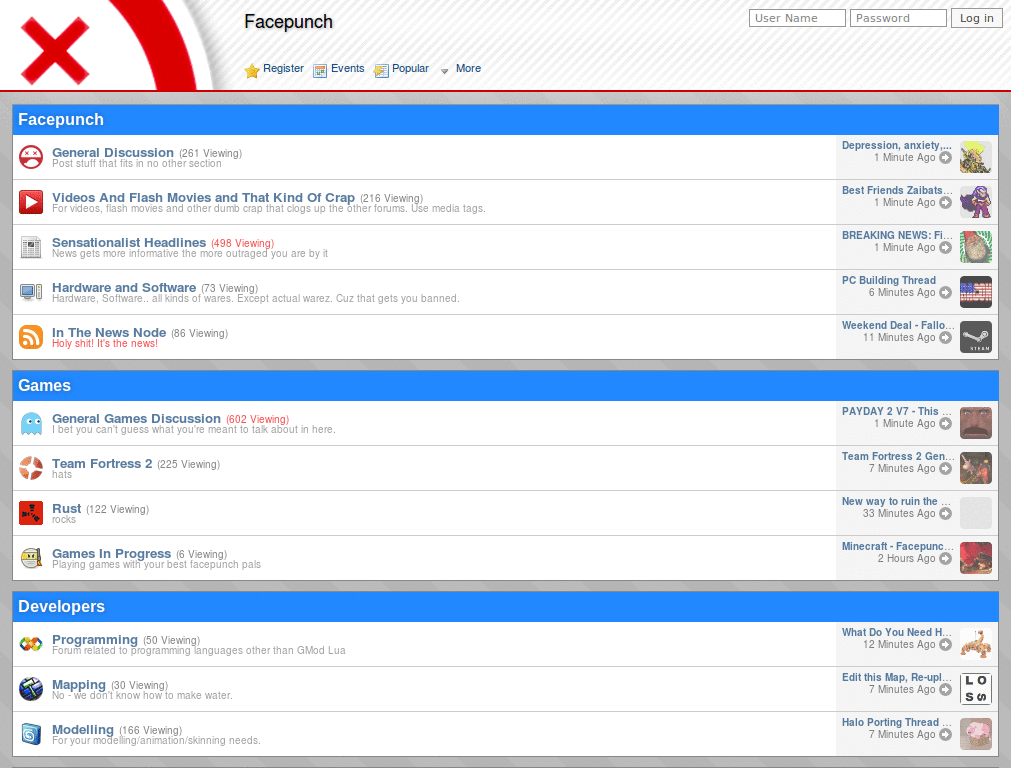Click the In The News Node RSS icon
Viewport: 1024px width, 768px height.
(x=31, y=337)
